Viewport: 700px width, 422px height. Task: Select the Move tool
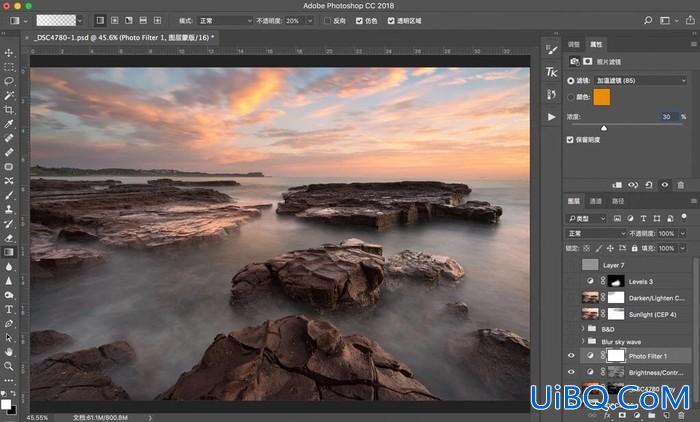point(8,53)
